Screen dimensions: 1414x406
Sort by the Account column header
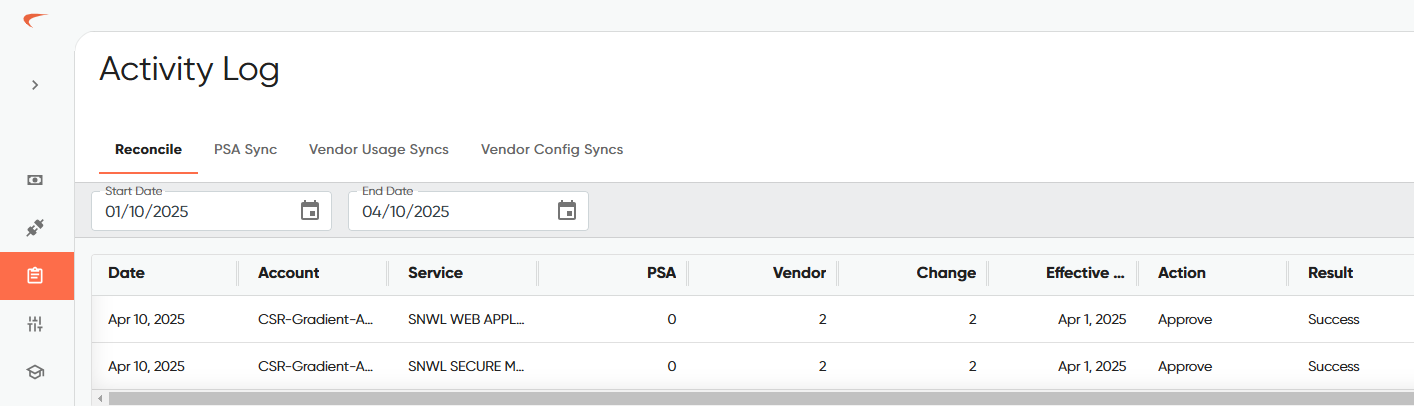(289, 273)
